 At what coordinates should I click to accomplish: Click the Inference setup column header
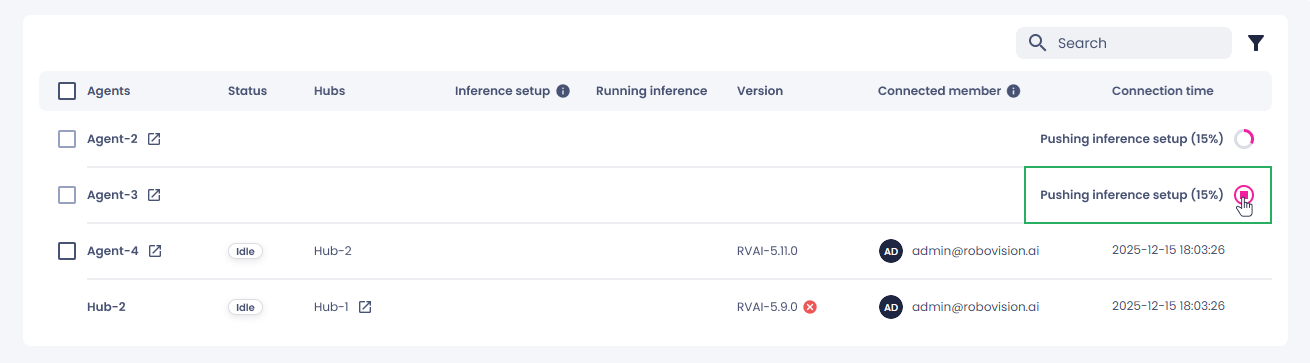502,91
